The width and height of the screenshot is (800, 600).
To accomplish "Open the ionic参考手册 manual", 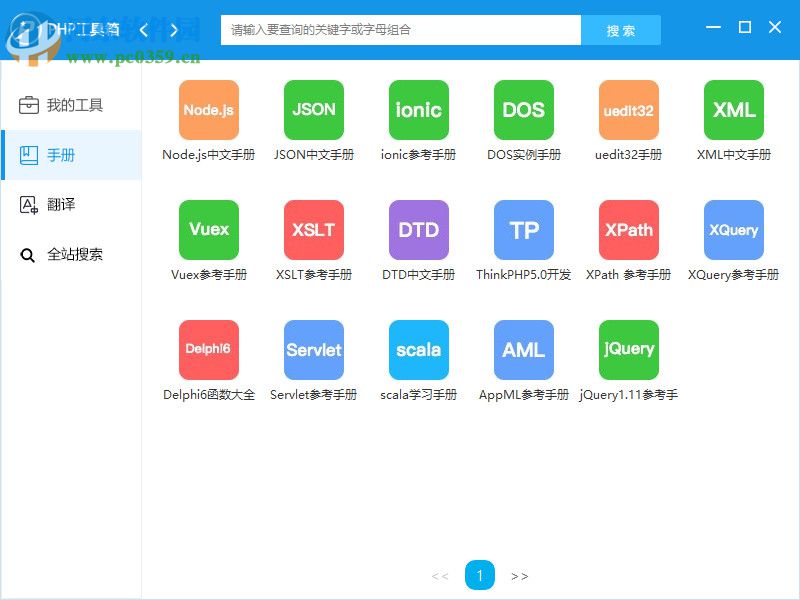I will (x=418, y=110).
